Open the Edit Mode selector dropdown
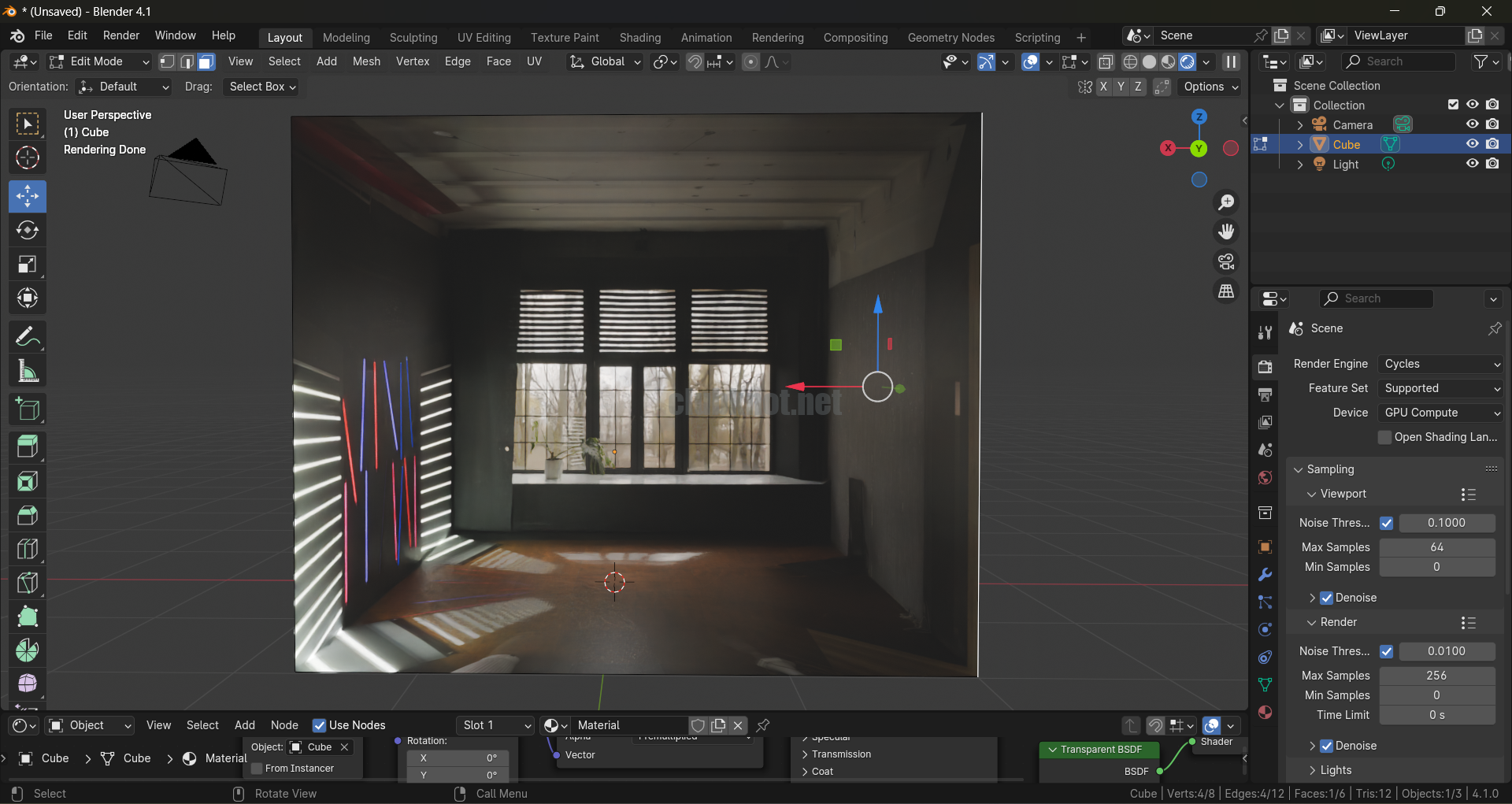The height and width of the screenshot is (804, 1512). [99, 61]
